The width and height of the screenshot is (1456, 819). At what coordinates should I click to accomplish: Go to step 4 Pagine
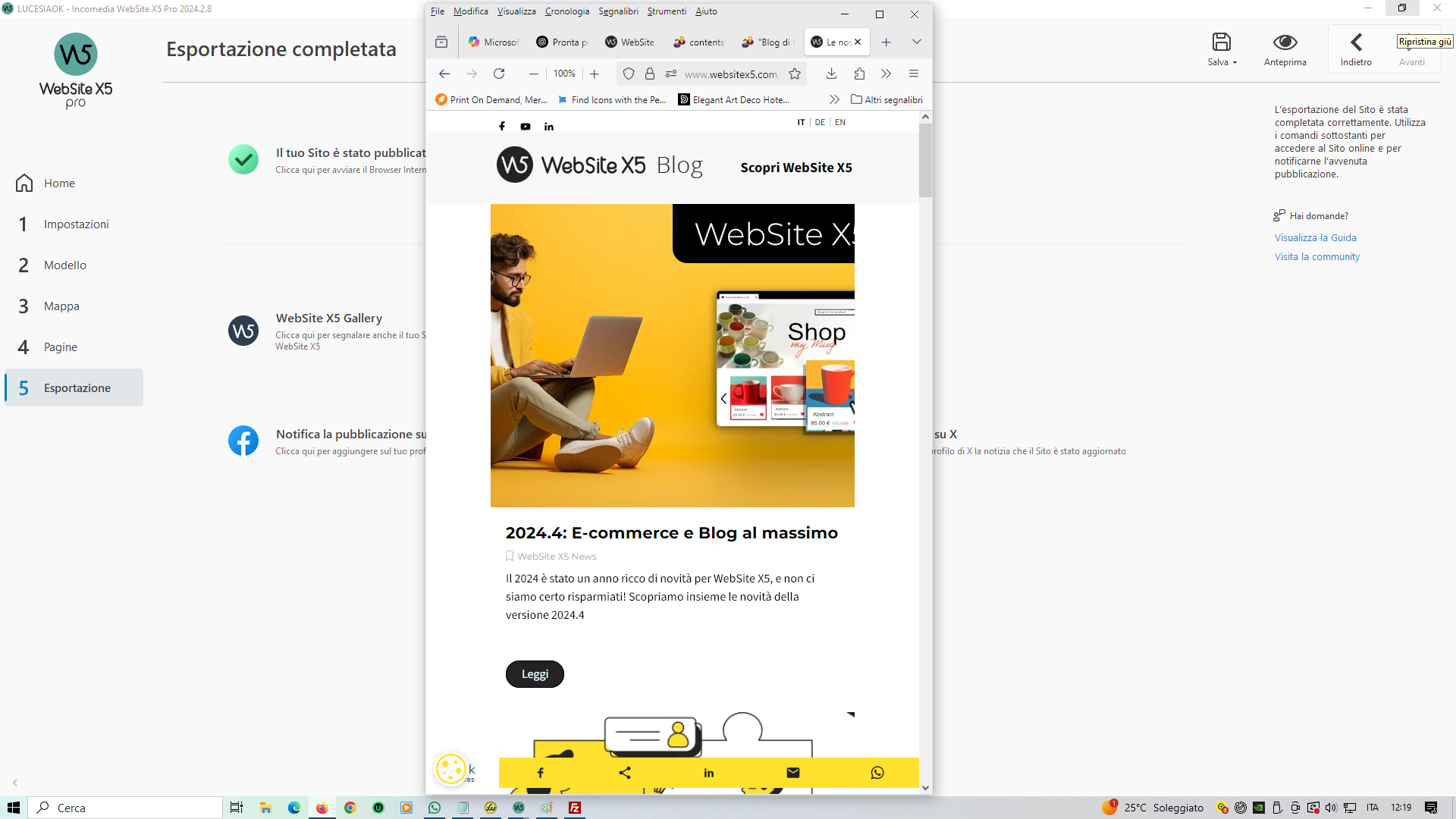pyautogui.click(x=74, y=347)
